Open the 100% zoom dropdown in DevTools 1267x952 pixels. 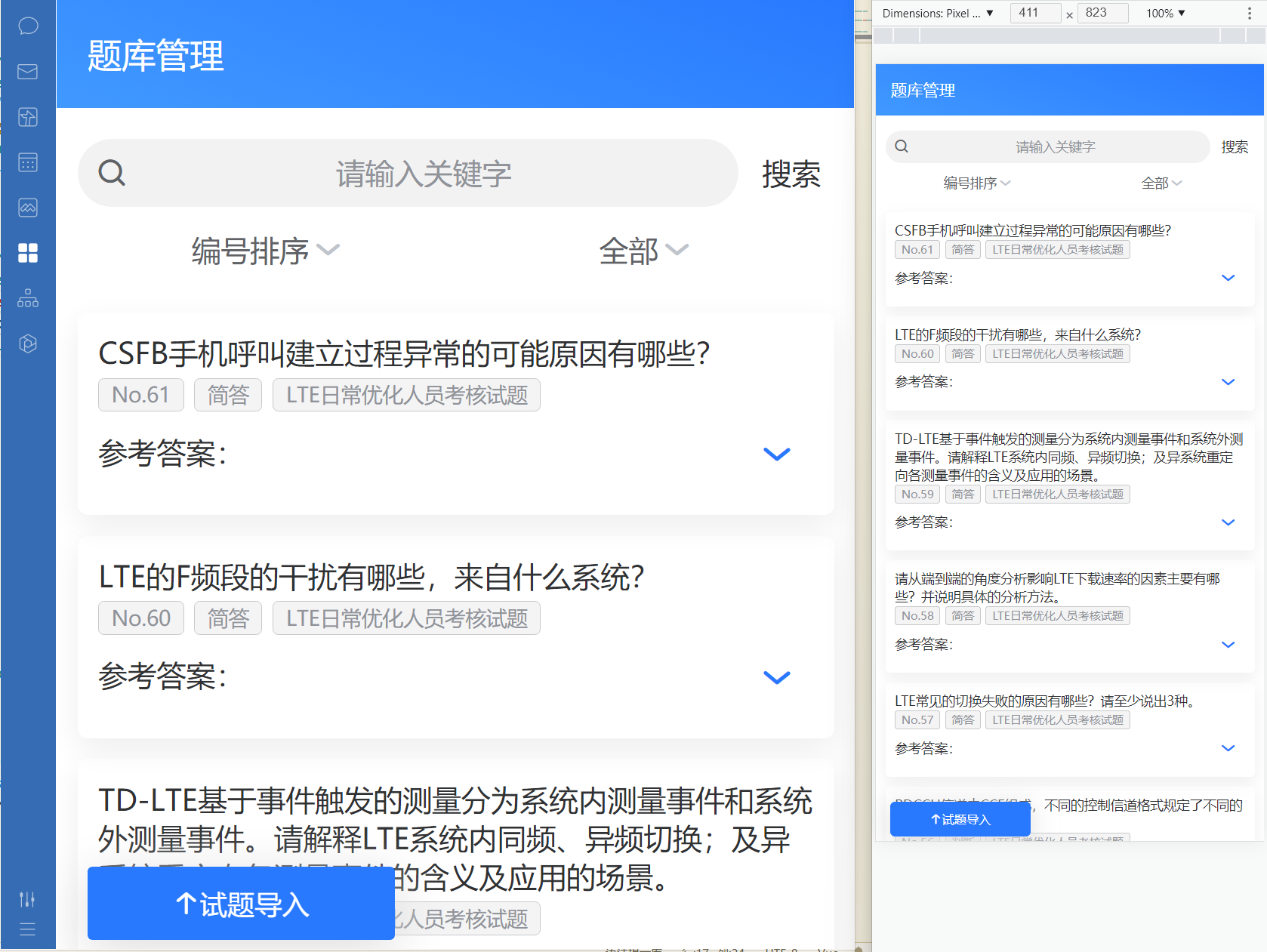click(x=1165, y=13)
